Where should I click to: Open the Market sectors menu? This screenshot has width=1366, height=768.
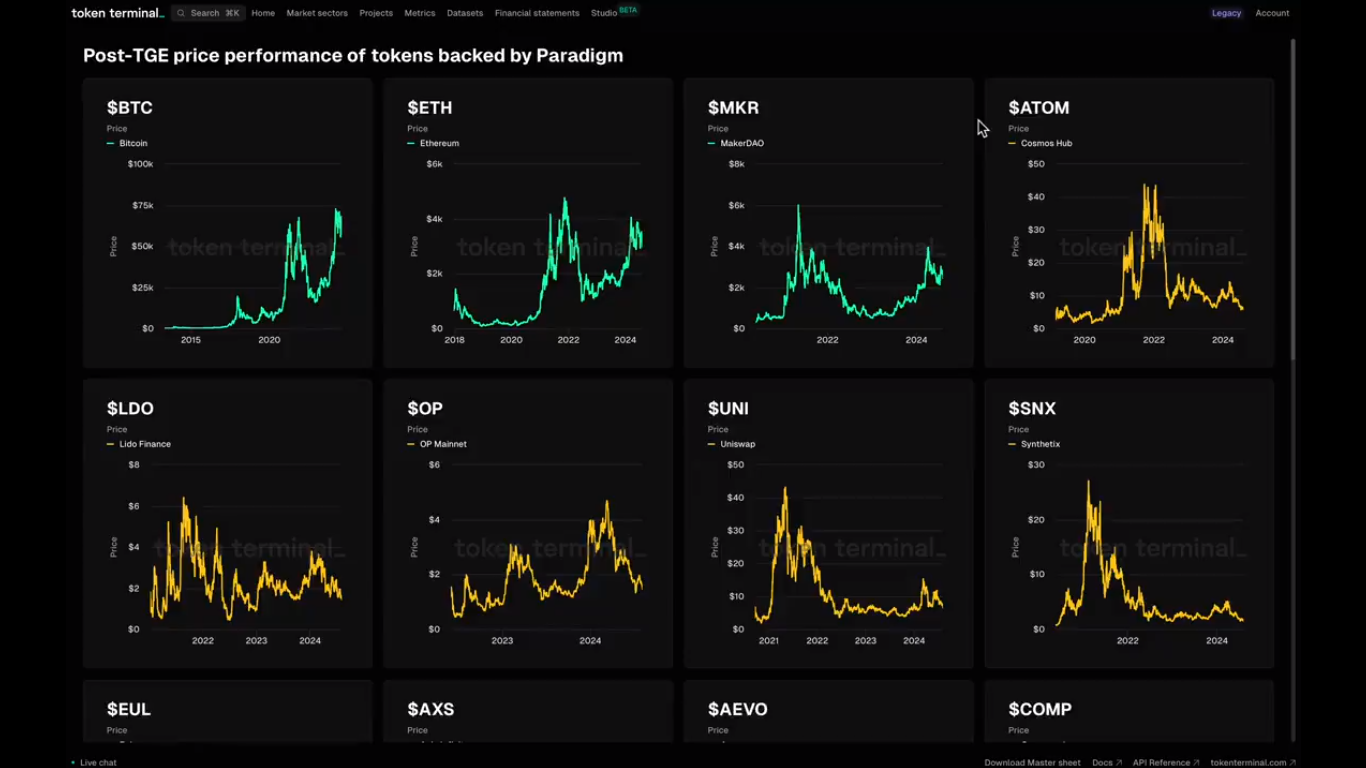pos(317,13)
